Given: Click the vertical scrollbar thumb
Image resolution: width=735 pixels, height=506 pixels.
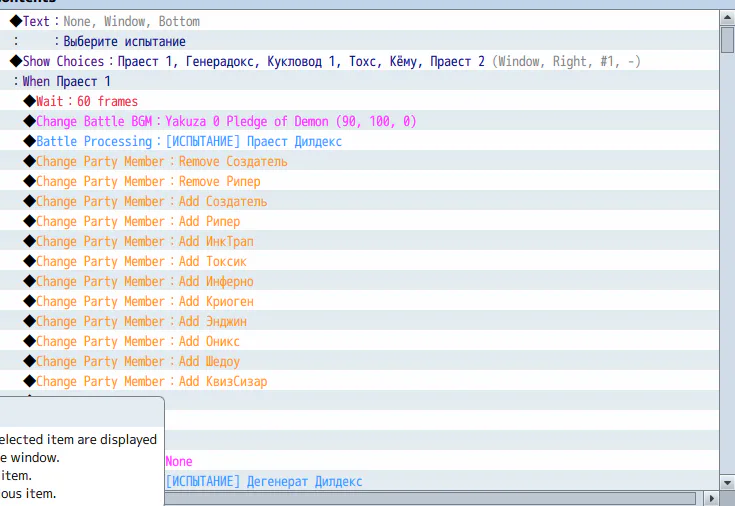Looking at the screenshot, I should [727, 40].
